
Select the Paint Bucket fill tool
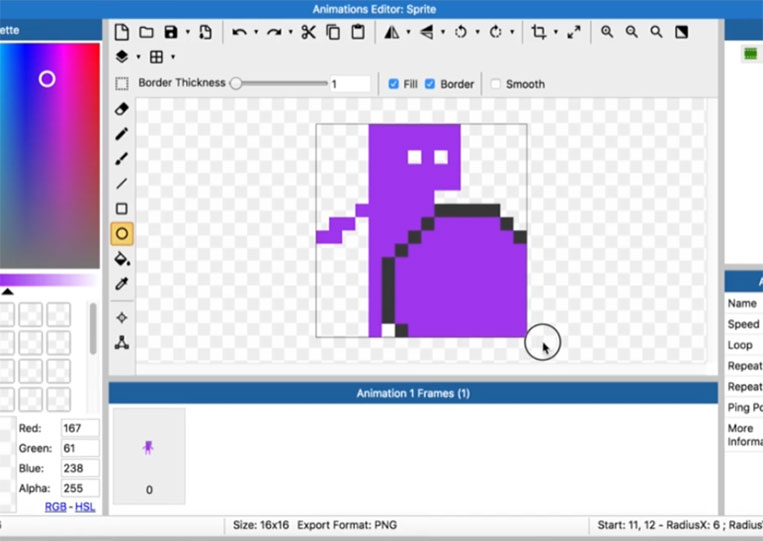click(122, 259)
